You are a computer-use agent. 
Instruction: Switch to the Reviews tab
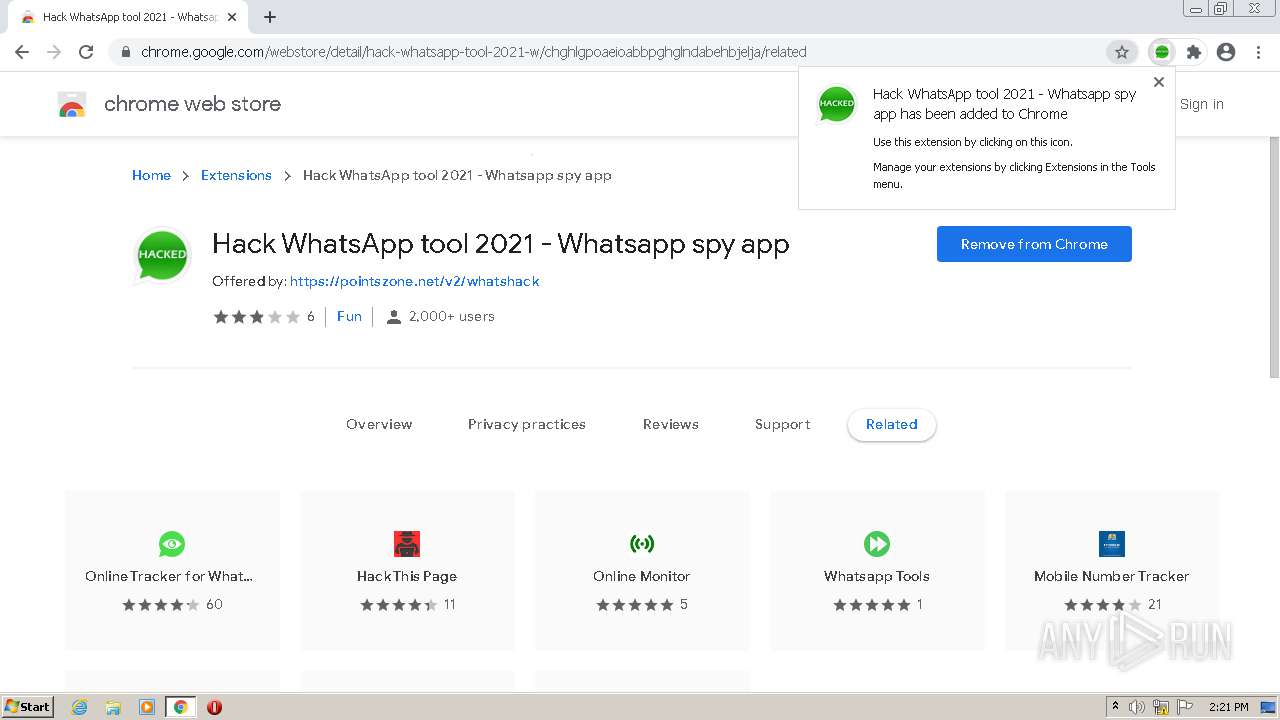point(671,424)
